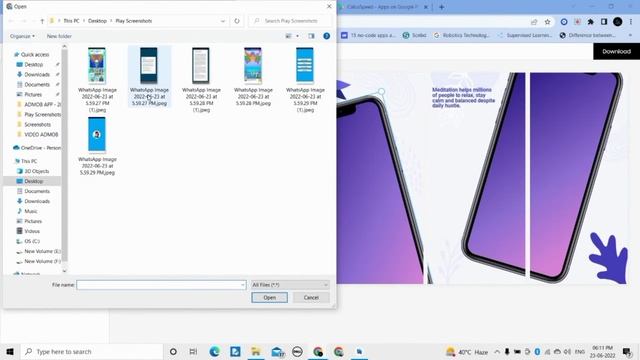Open the Chrome three-dot menu
The height and width of the screenshot is (360, 640).
631,22
